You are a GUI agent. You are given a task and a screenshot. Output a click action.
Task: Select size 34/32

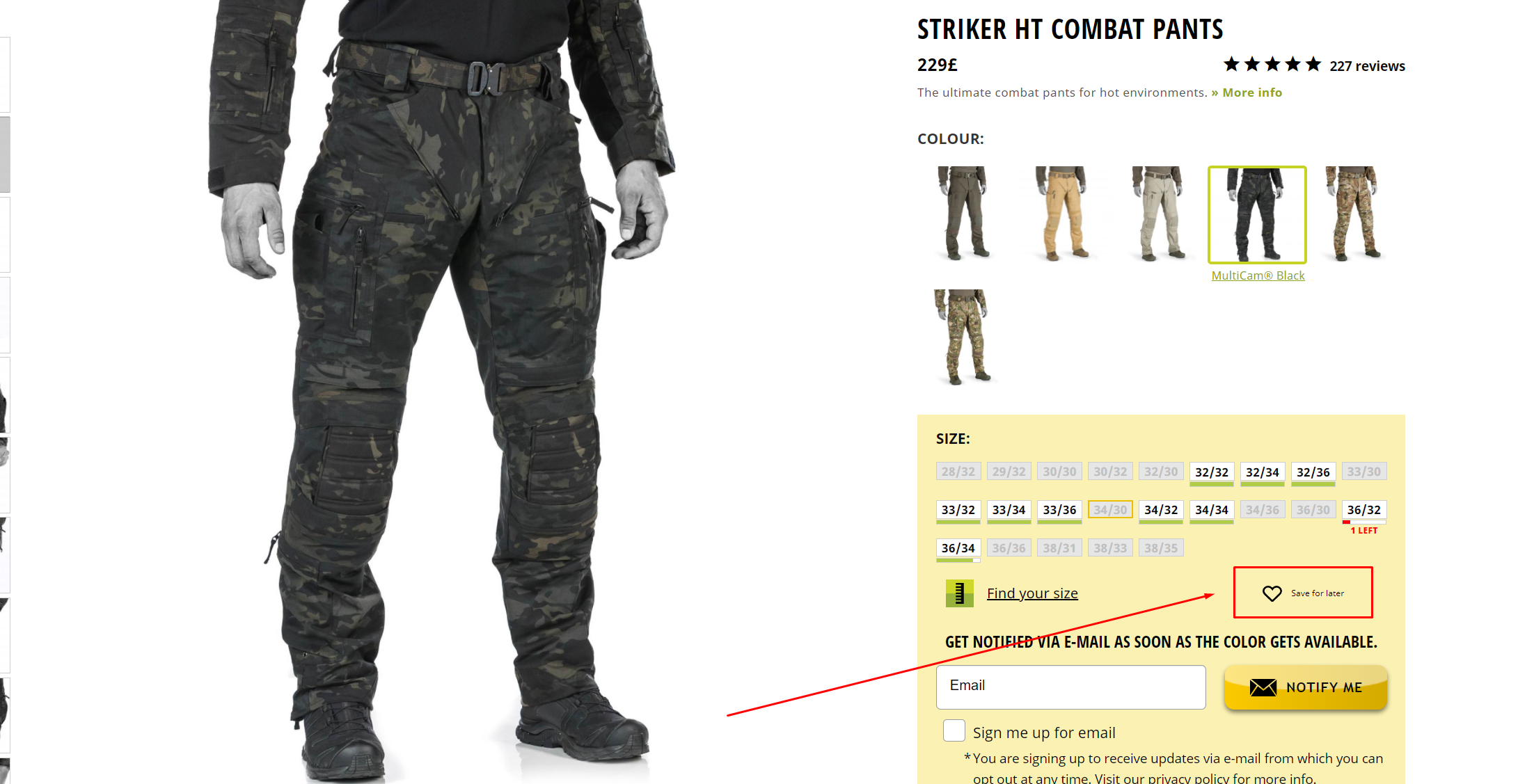pos(1160,510)
